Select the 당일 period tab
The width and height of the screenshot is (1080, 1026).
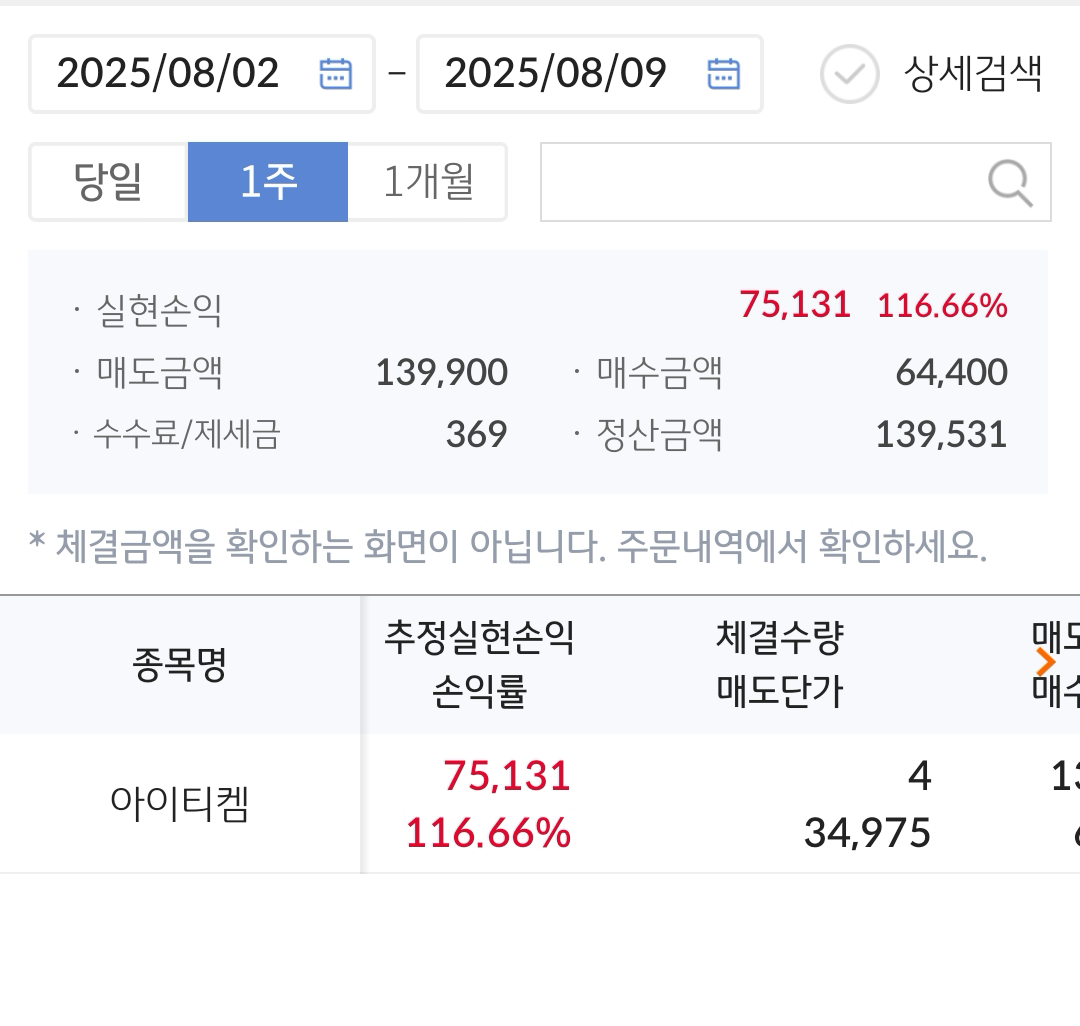108,182
